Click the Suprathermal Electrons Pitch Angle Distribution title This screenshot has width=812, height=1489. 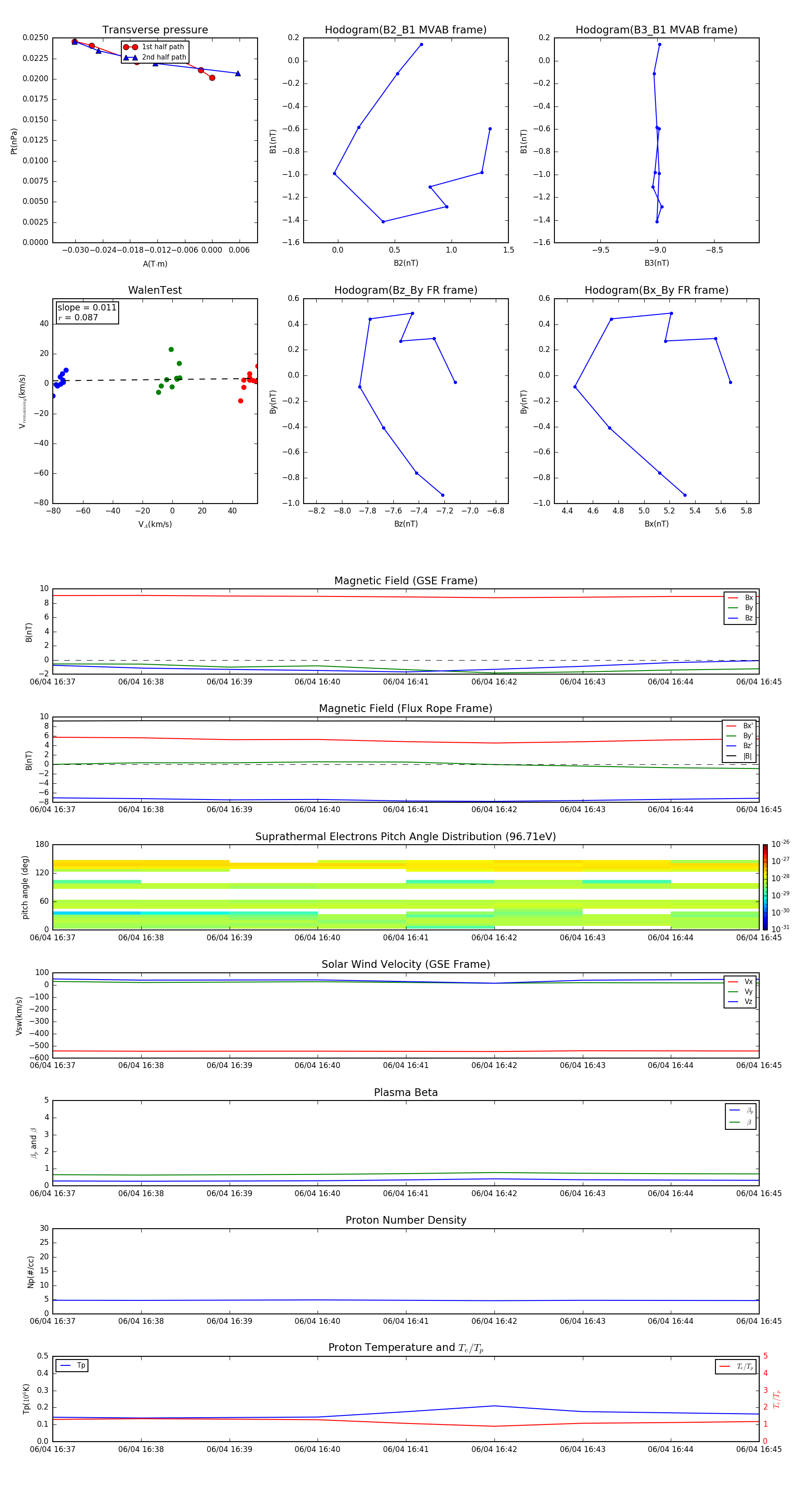point(406,837)
